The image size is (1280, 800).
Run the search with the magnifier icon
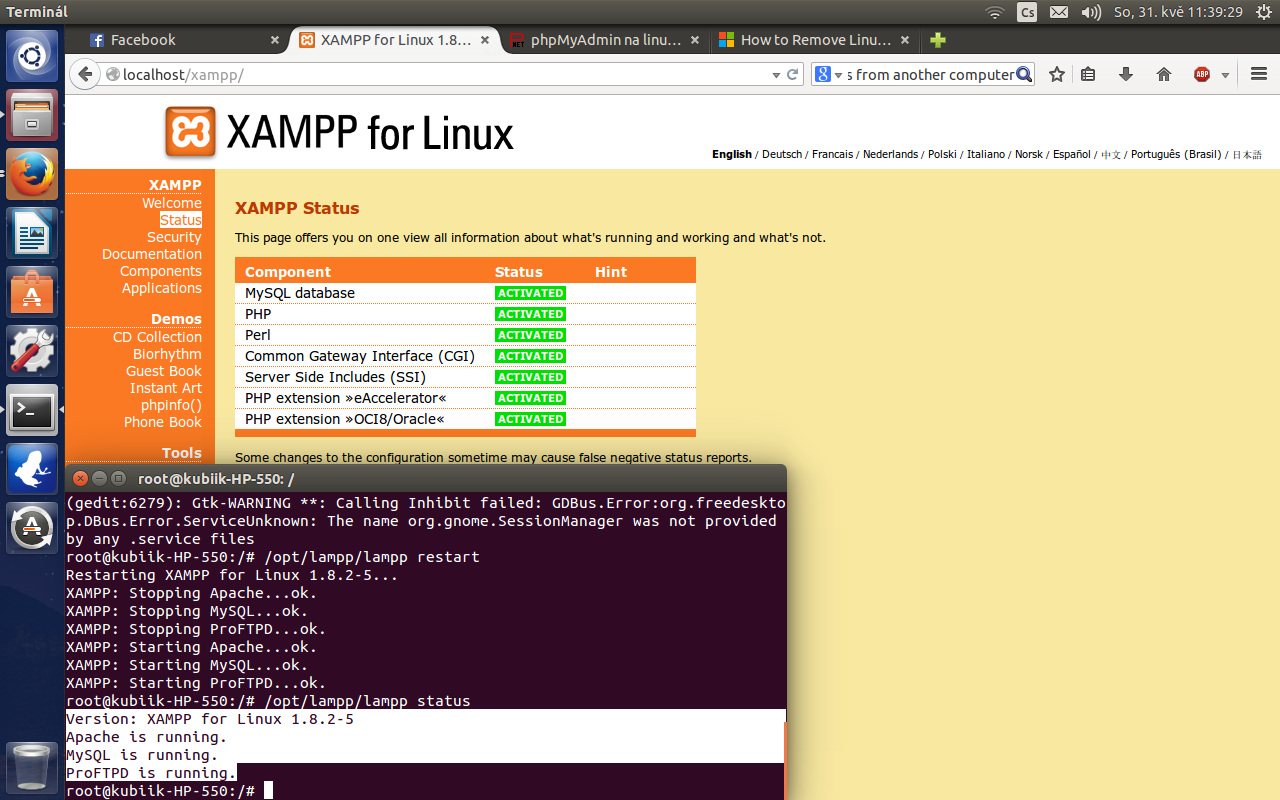1024,75
